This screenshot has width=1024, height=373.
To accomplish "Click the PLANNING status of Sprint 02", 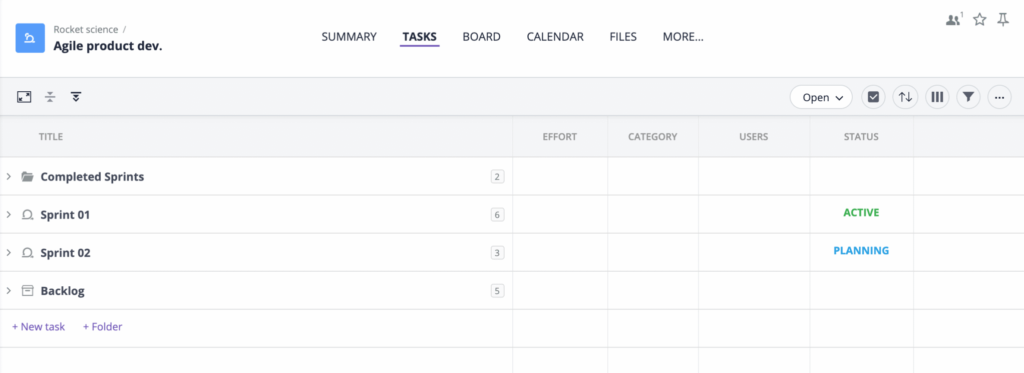I will point(861,251).
